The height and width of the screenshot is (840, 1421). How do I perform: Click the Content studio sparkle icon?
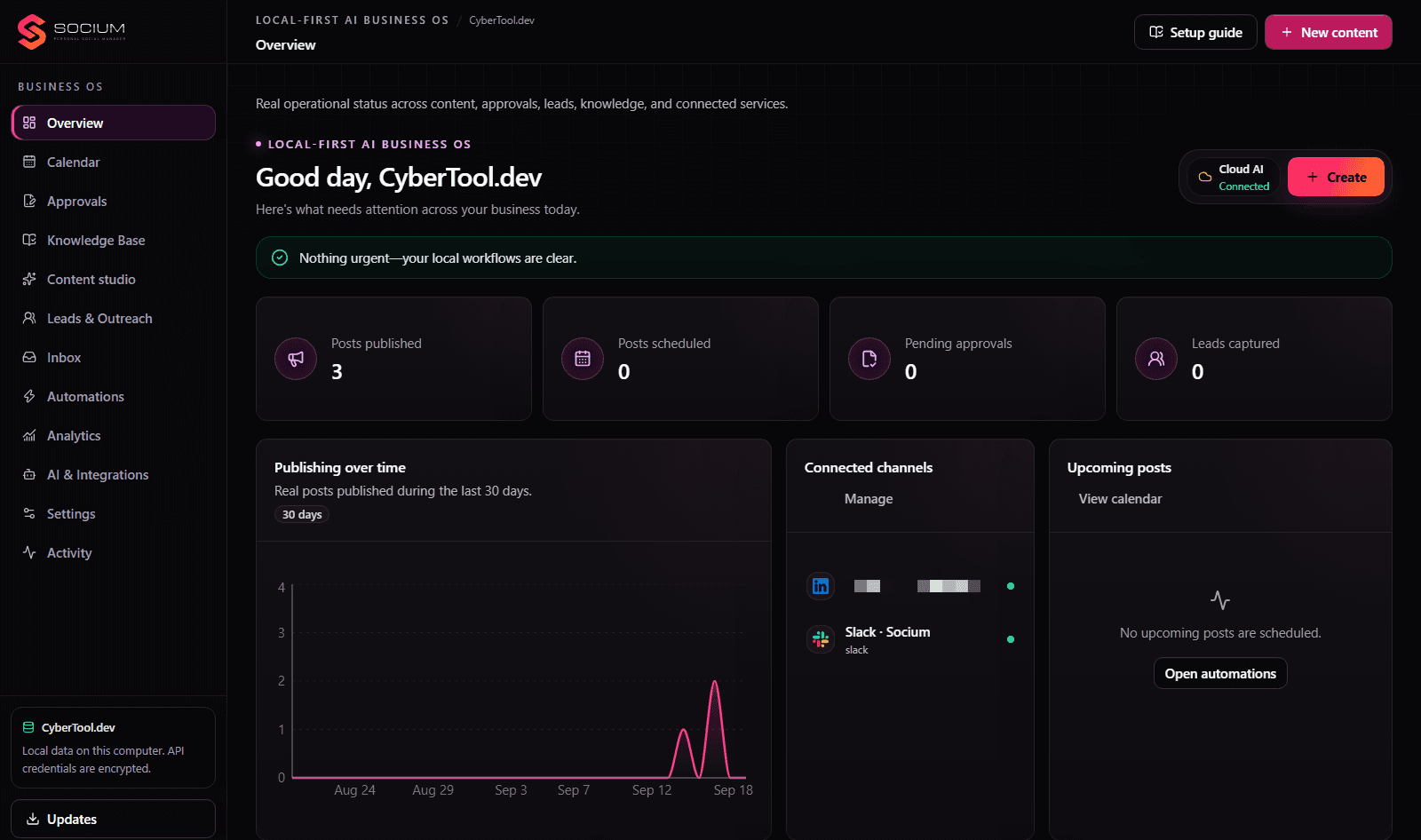coord(29,279)
